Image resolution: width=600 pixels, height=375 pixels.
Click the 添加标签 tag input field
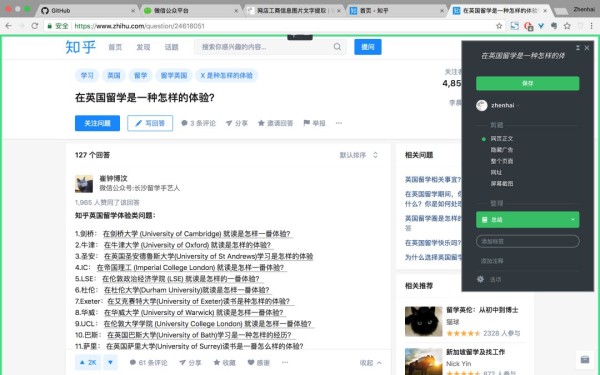click(x=527, y=241)
